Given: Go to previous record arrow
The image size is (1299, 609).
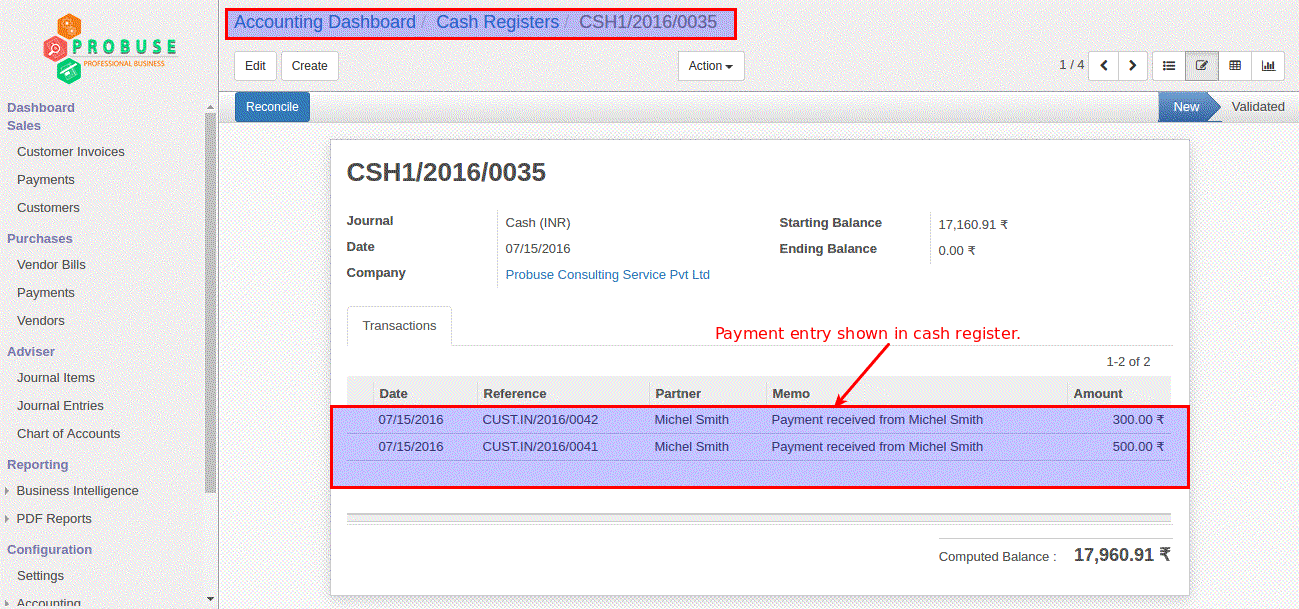Looking at the screenshot, I should coord(1103,66).
